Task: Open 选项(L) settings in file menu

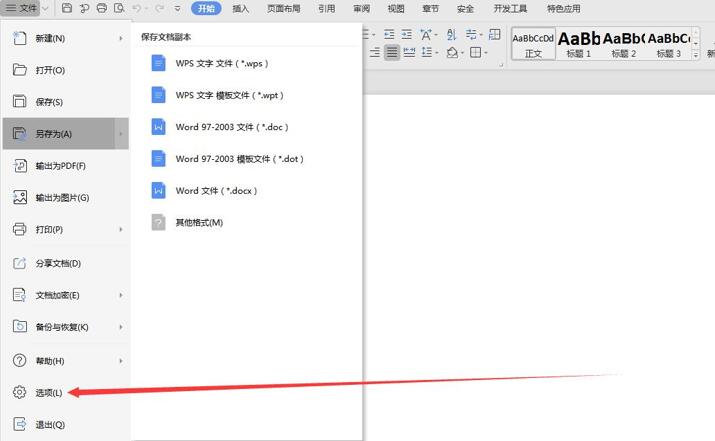Action: click(66, 392)
